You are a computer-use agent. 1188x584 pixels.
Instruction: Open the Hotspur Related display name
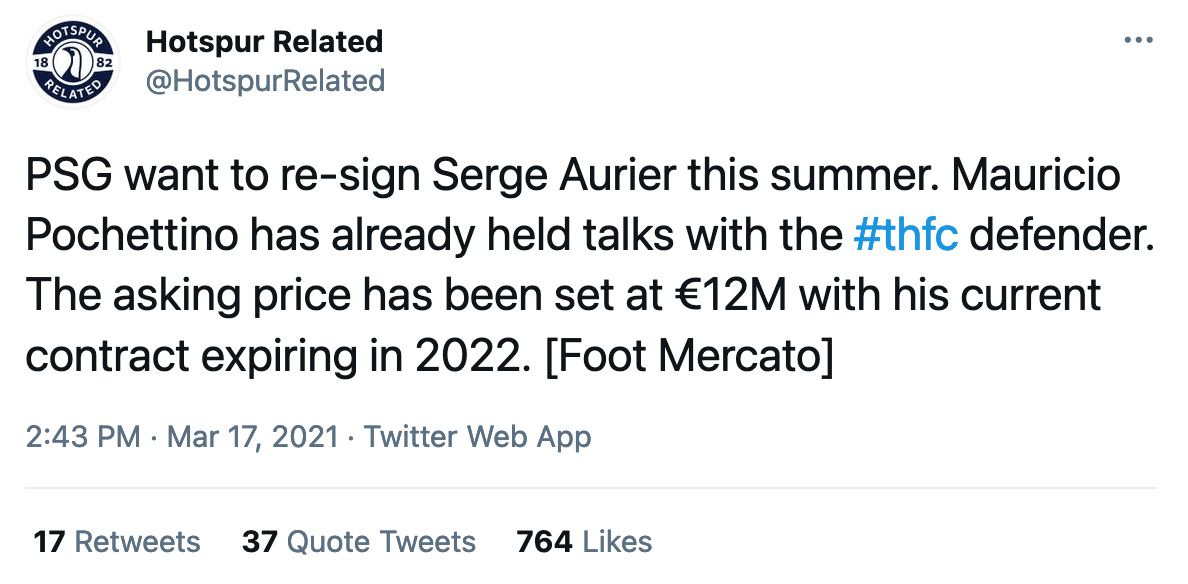click(x=264, y=42)
